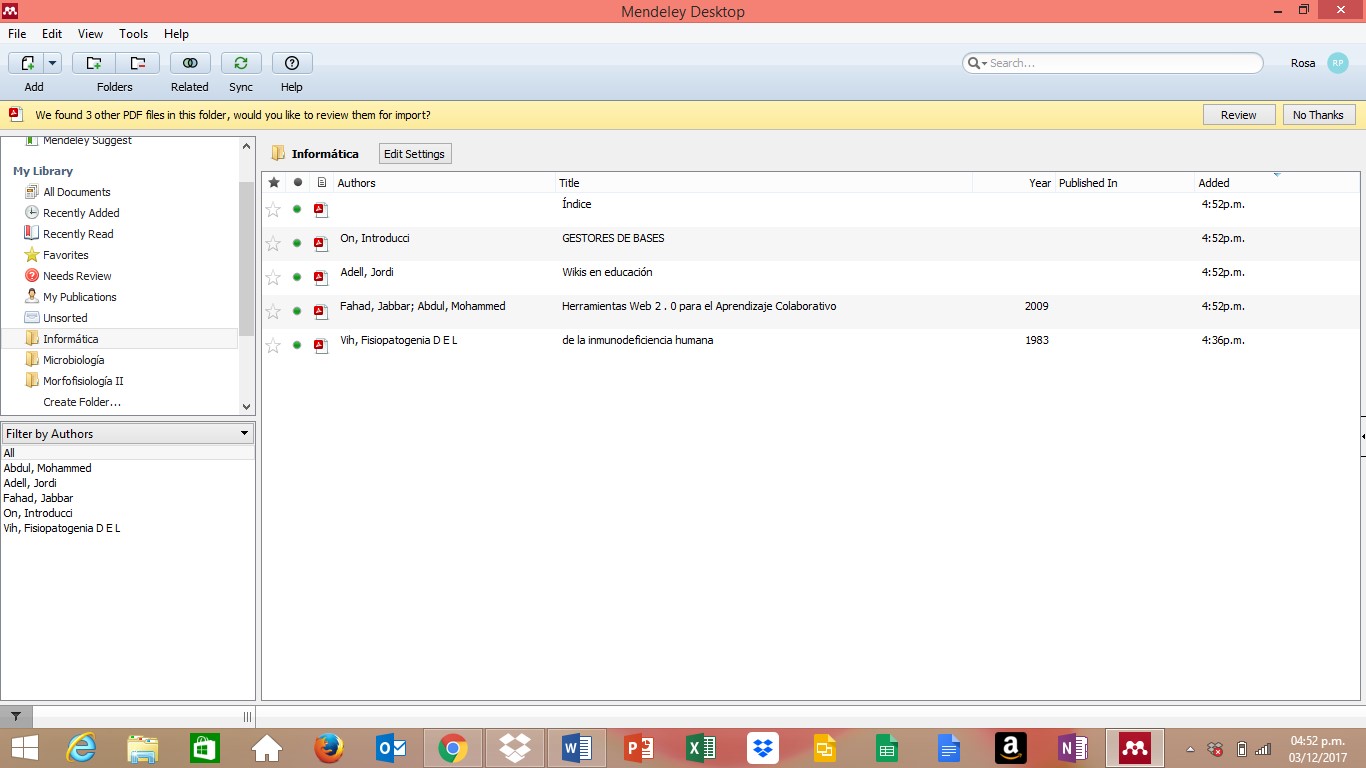Sort by the favorites star column header
This screenshot has width=1366, height=768.
point(274,183)
